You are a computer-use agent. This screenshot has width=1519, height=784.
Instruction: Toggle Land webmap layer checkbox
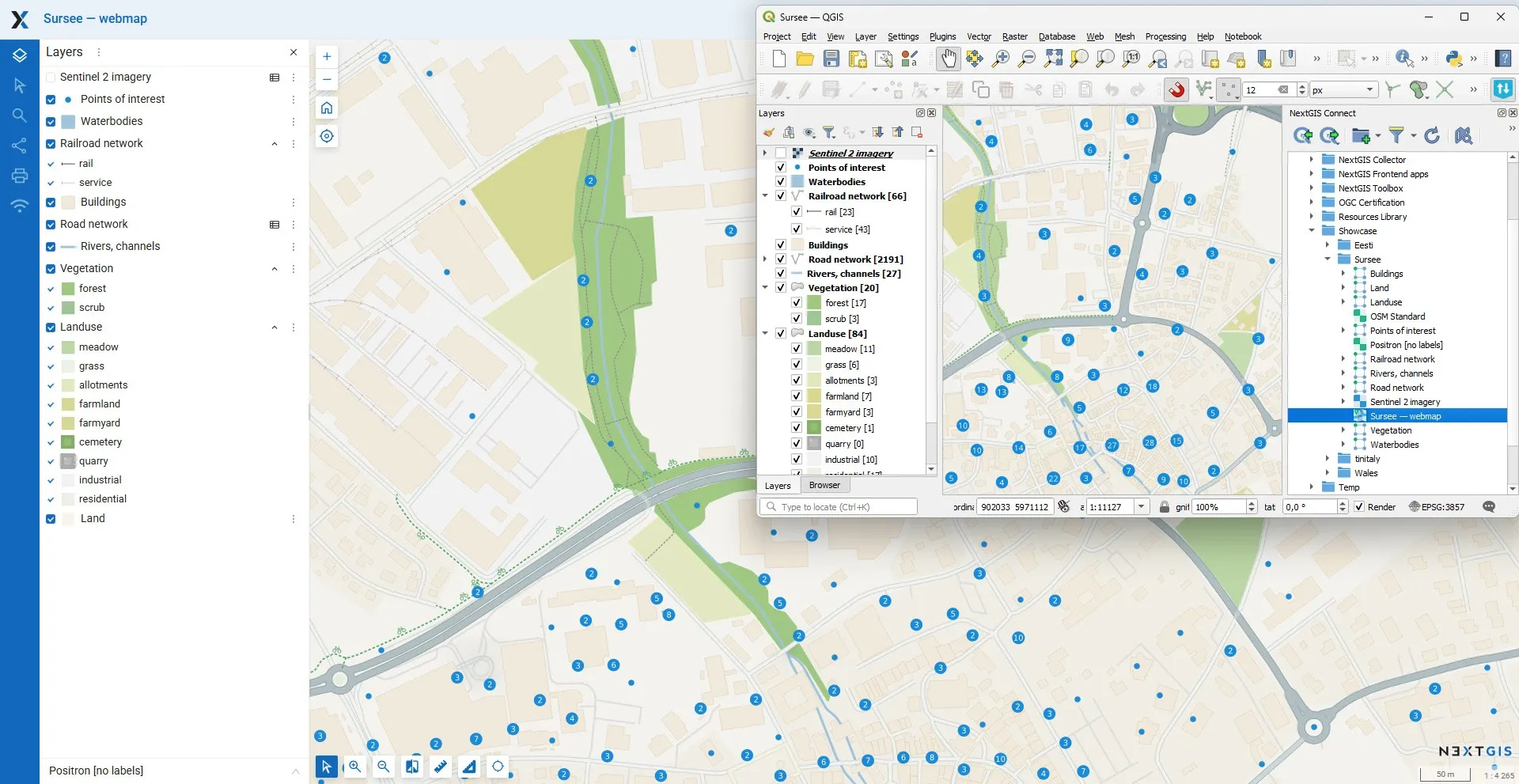click(x=51, y=519)
